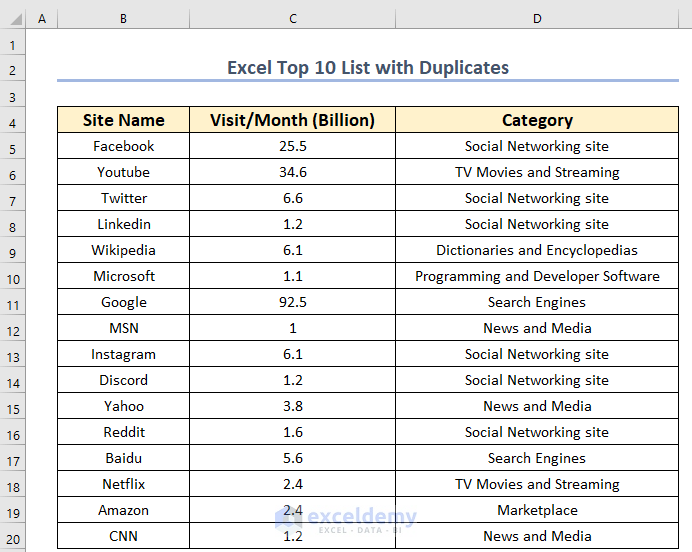Select 'Programming and Developer Software' cell
692x552 pixels.
(537, 276)
